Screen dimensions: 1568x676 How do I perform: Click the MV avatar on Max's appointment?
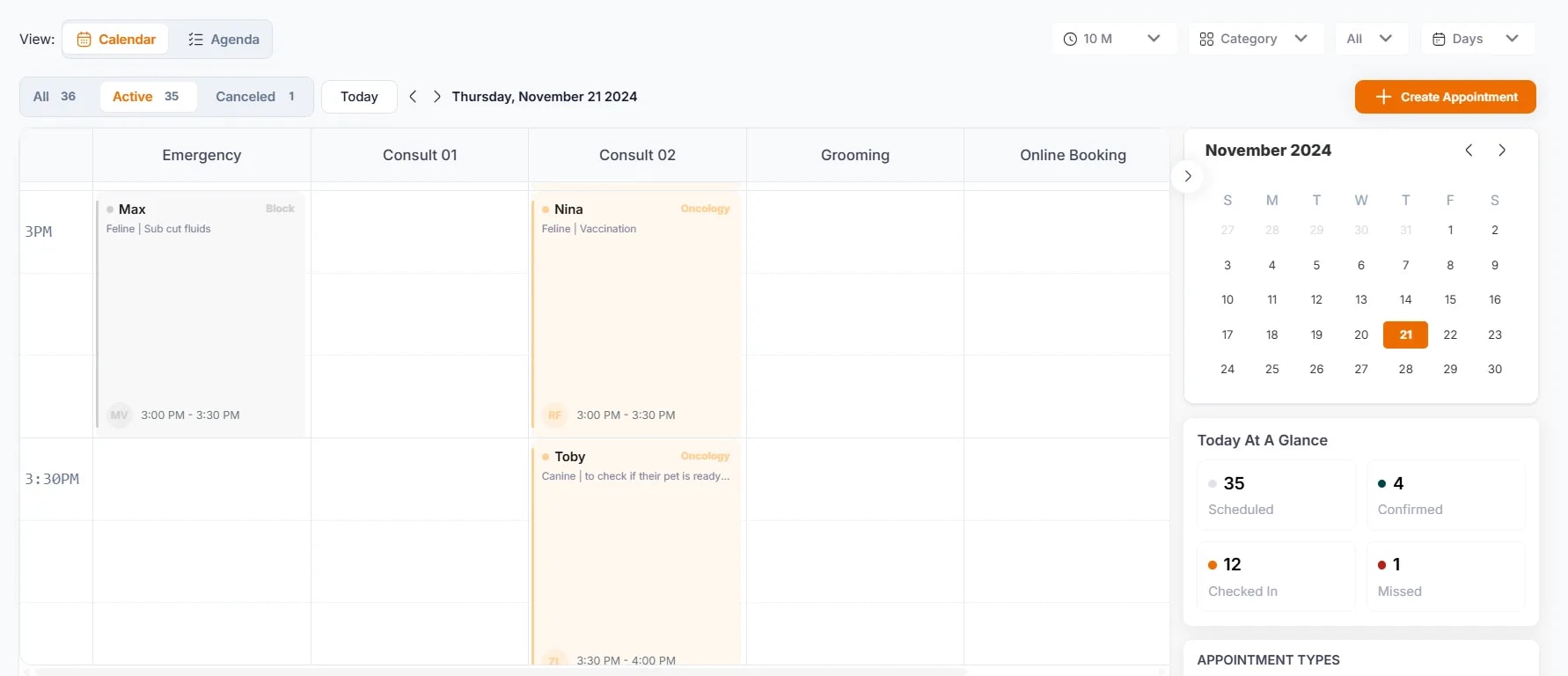click(120, 415)
